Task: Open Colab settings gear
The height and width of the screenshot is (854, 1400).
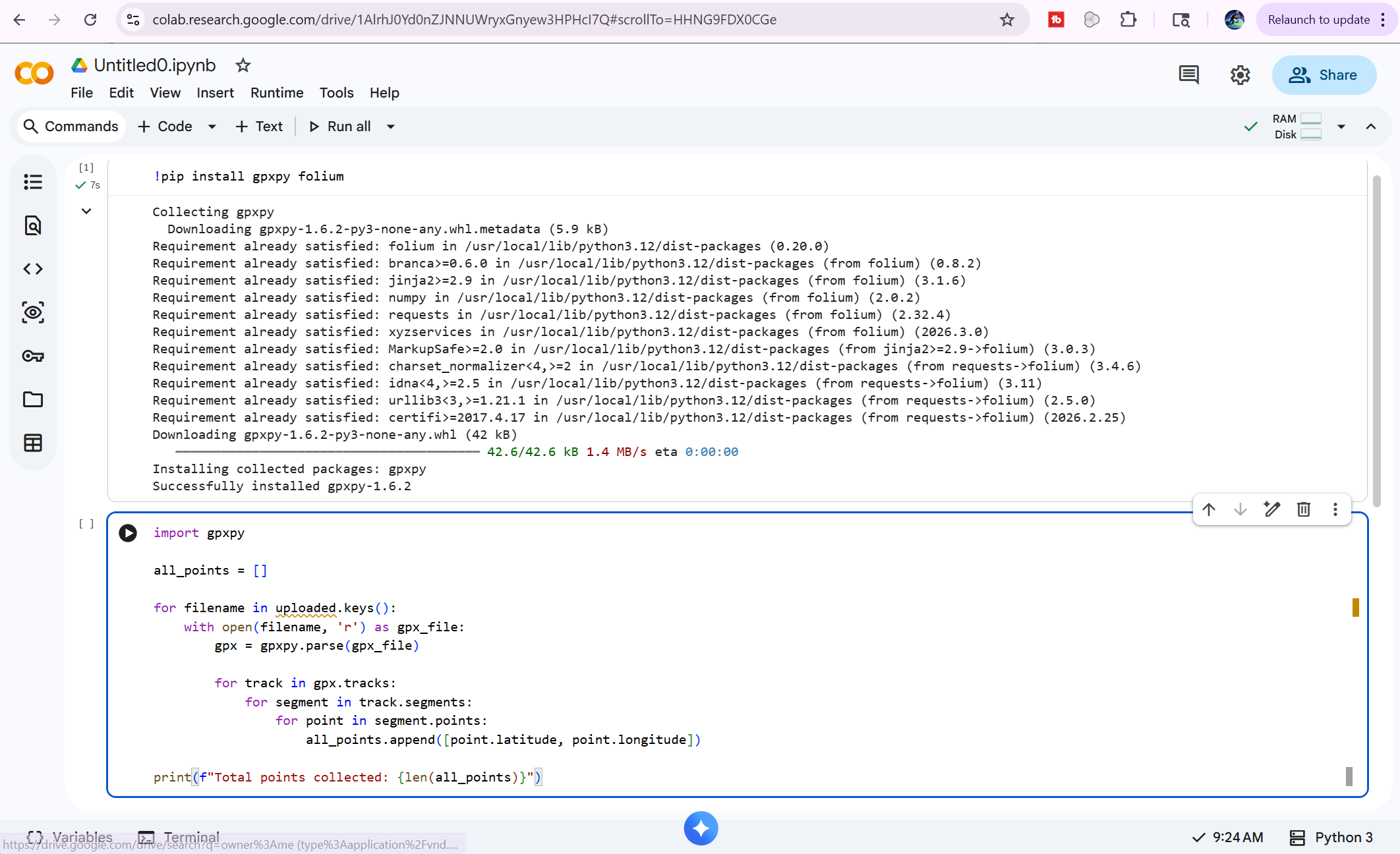Action: click(1240, 75)
